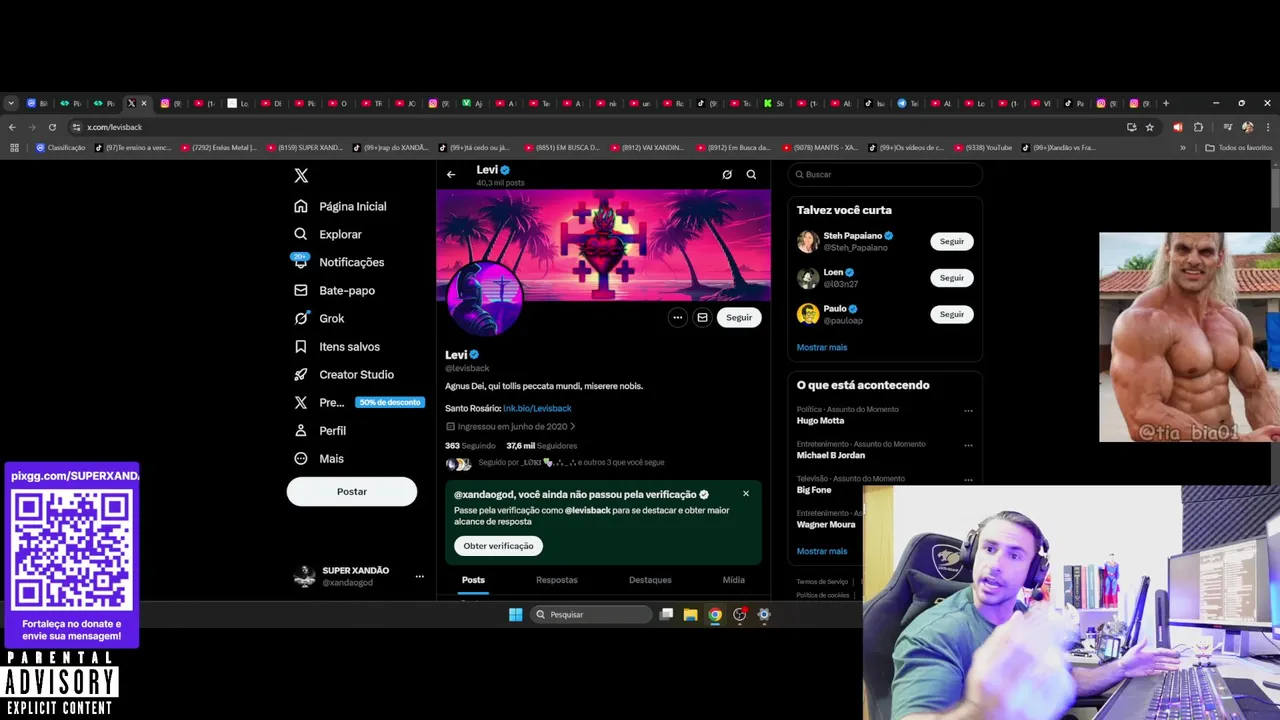Click the search icon in profile header
The image size is (1280, 720).
(751, 174)
